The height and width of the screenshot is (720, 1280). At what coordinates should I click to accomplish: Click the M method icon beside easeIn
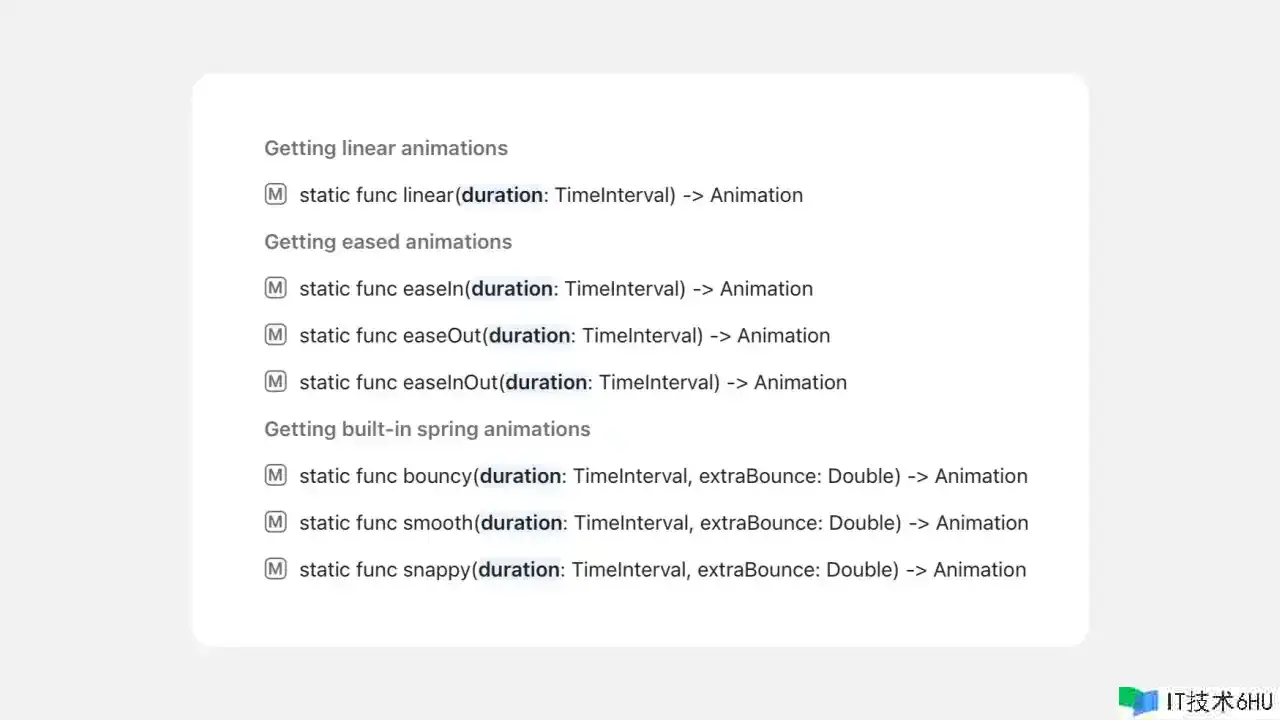(275, 288)
